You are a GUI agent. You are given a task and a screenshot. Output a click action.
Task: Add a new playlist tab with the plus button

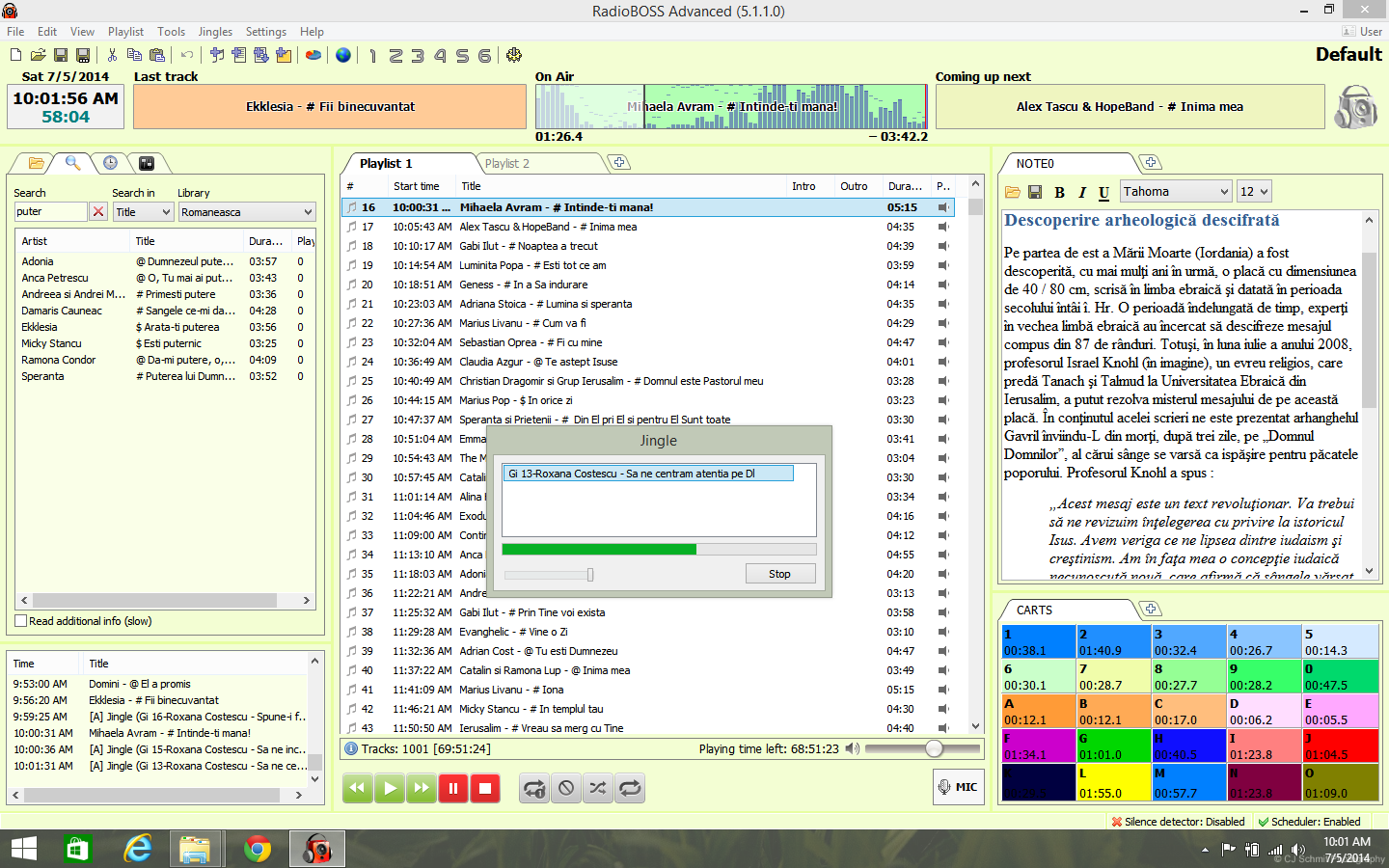coord(619,163)
